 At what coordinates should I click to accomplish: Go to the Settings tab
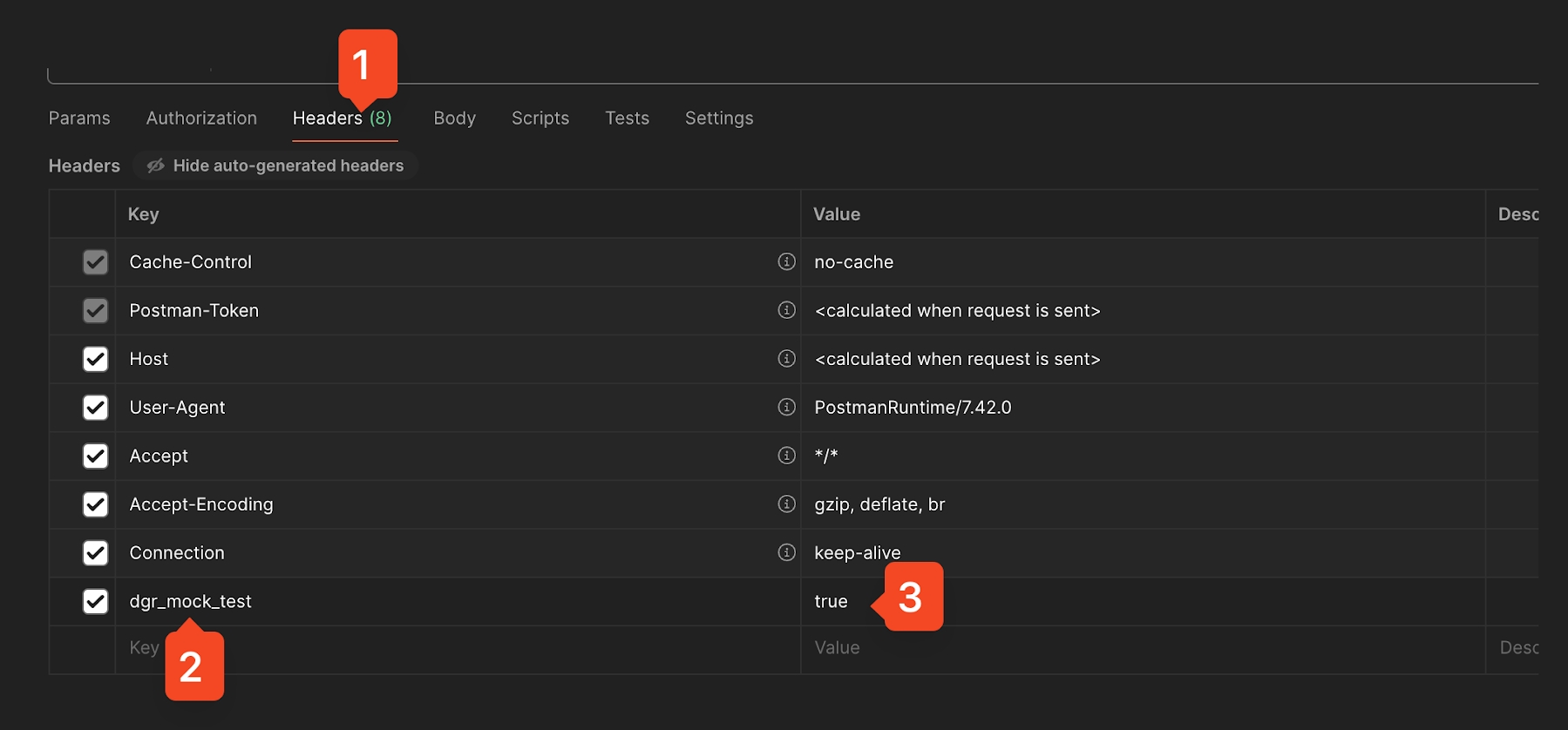[718, 118]
